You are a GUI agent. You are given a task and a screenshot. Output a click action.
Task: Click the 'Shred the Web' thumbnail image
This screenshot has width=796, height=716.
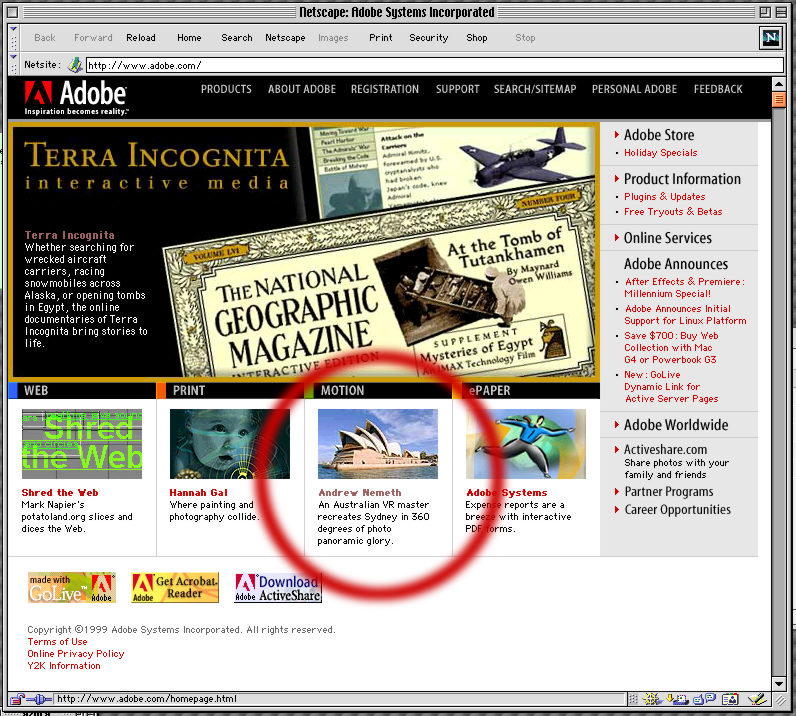82,444
